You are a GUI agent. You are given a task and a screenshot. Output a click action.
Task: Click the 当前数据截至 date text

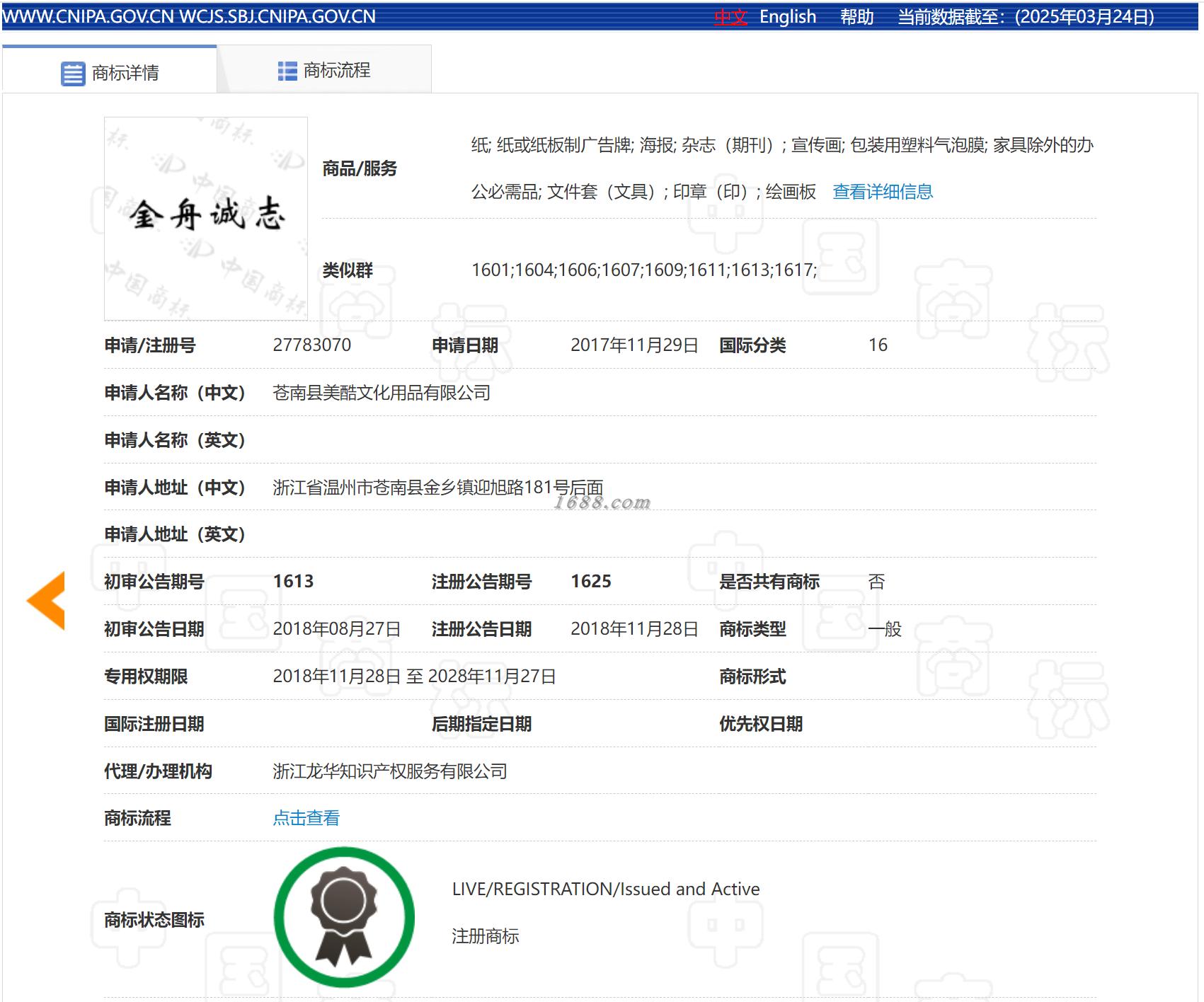coord(1026,17)
